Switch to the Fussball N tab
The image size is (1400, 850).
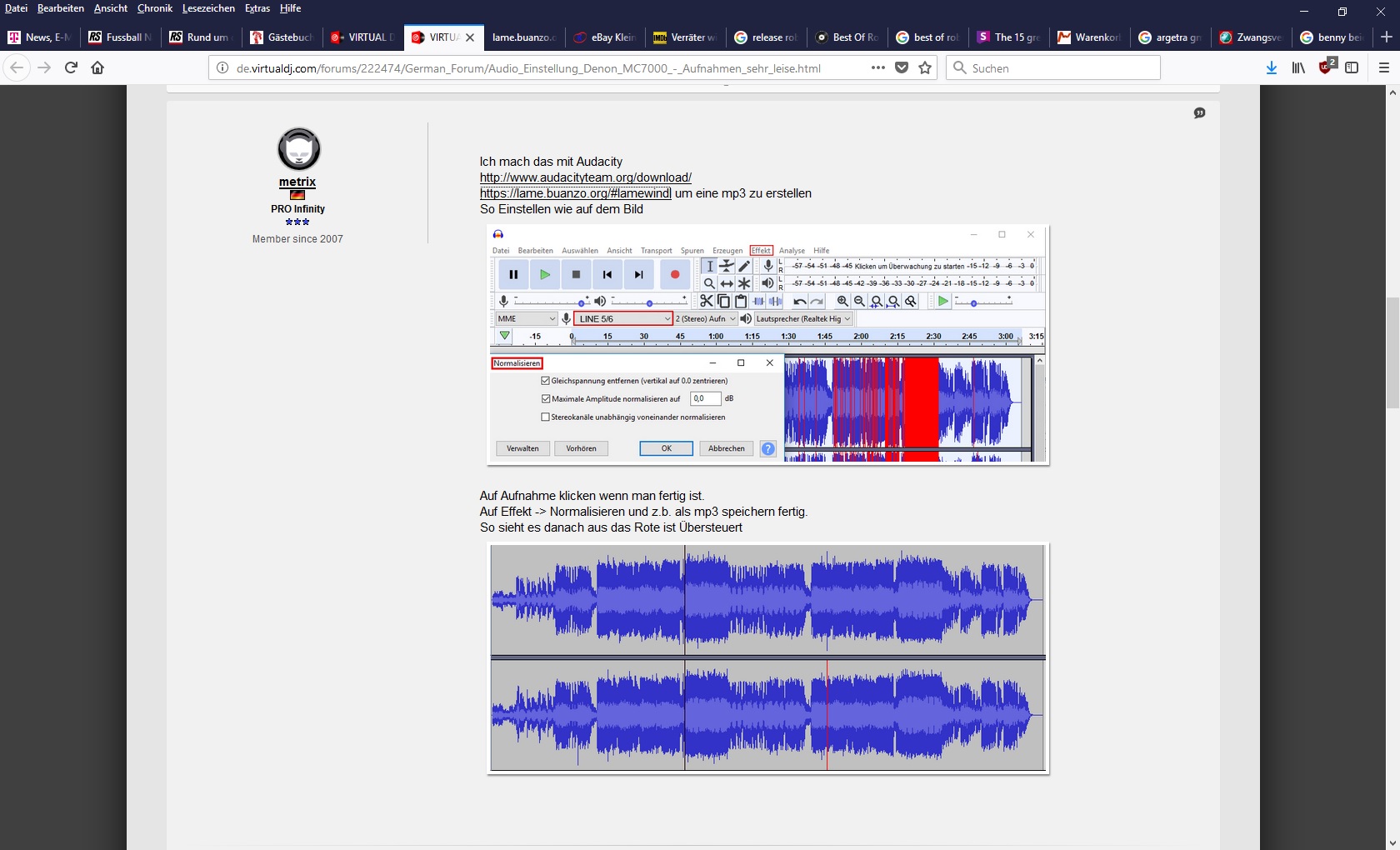tap(120, 37)
